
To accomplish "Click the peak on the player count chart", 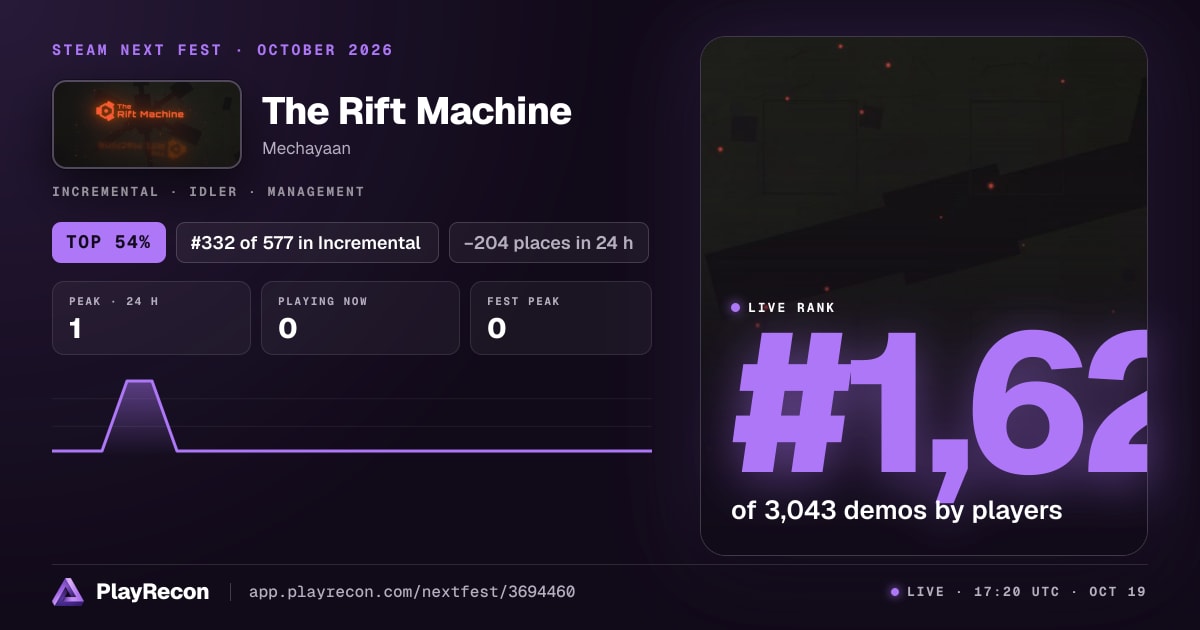I will pos(139,381).
